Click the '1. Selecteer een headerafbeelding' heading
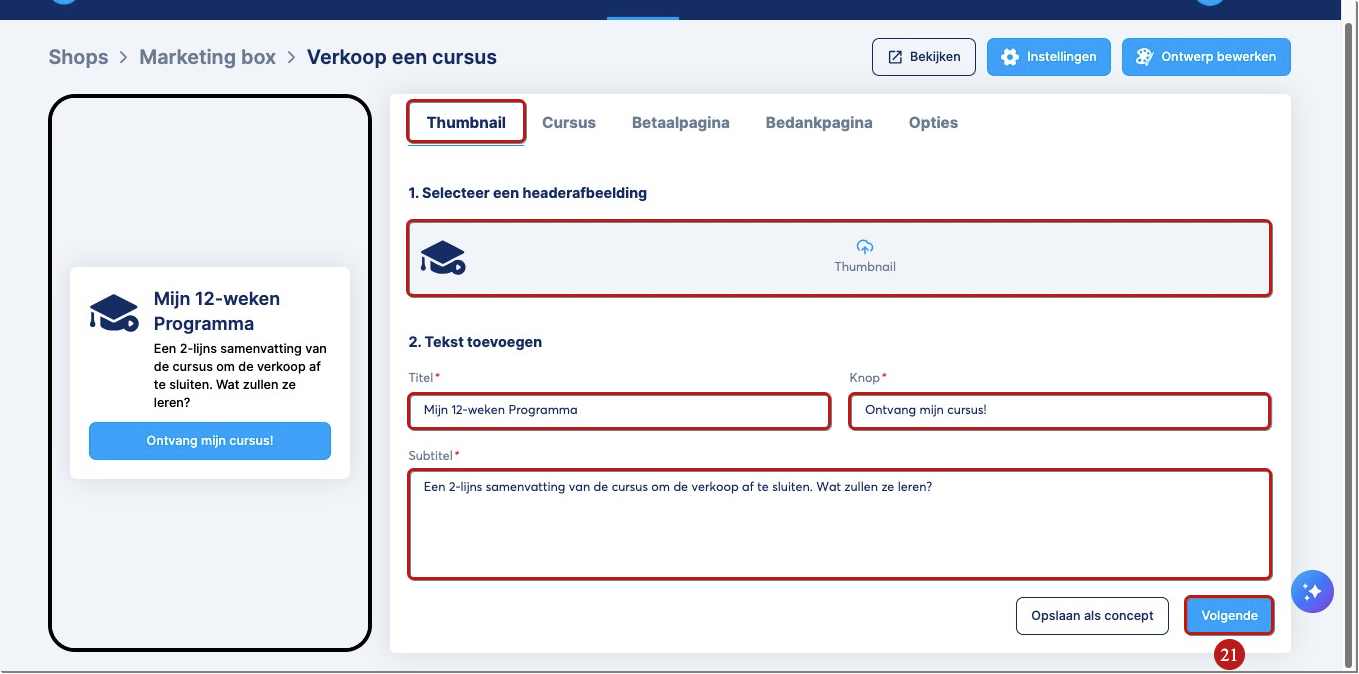The height and width of the screenshot is (674, 1359). tap(527, 193)
